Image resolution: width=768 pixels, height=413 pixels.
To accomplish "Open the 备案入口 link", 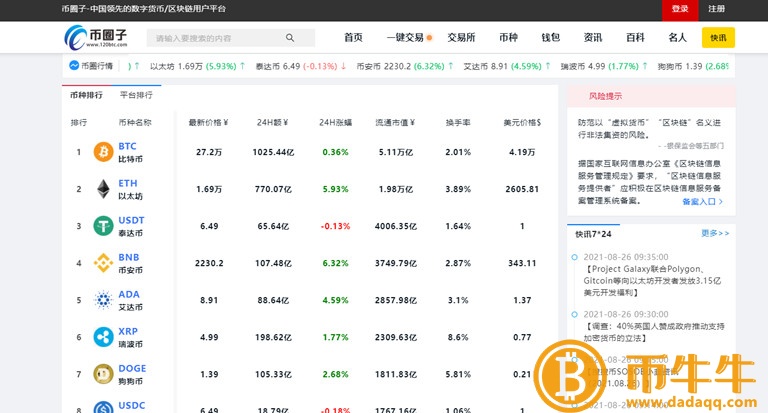I will (702, 201).
